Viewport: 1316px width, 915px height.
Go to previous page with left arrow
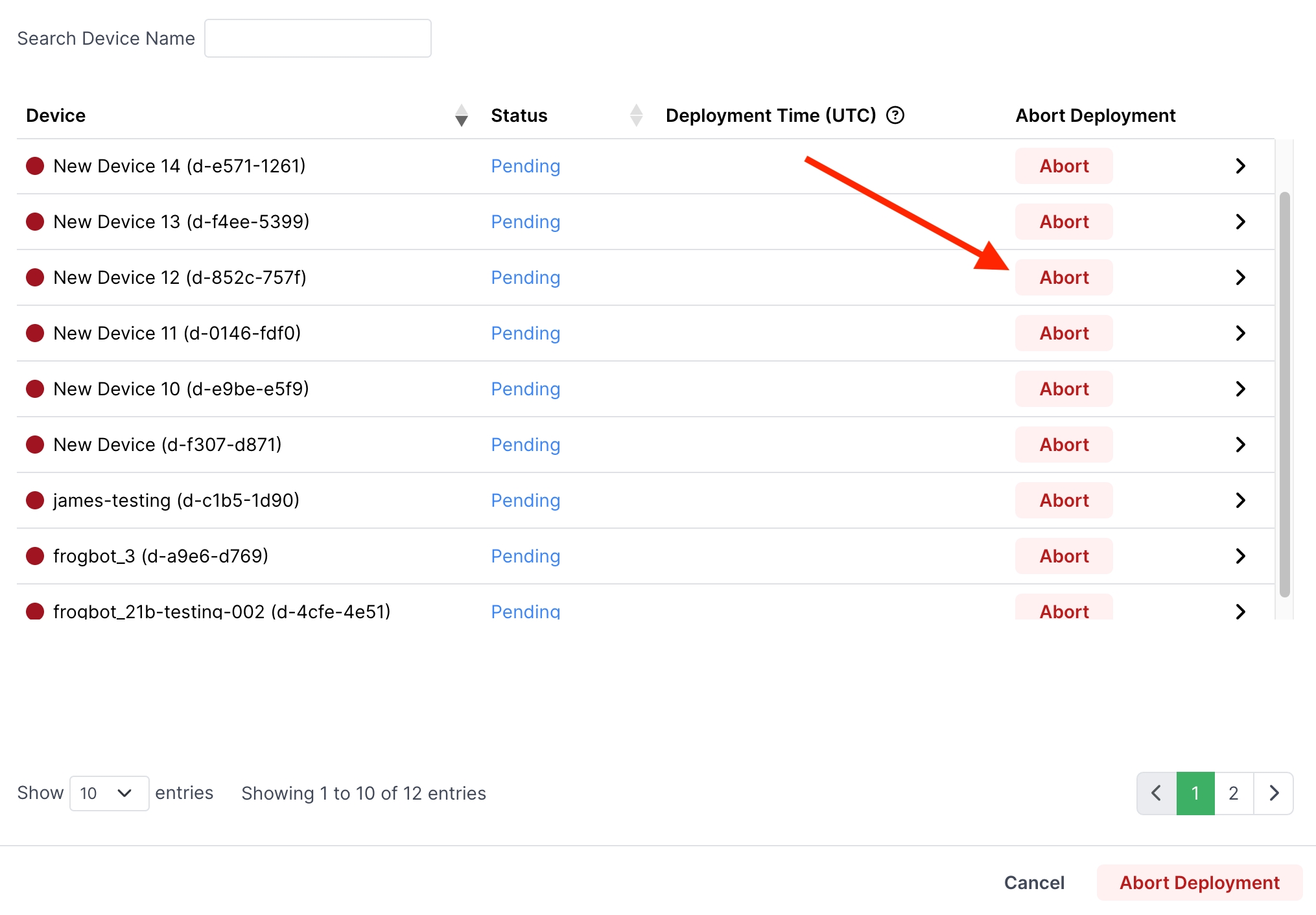tap(1156, 793)
